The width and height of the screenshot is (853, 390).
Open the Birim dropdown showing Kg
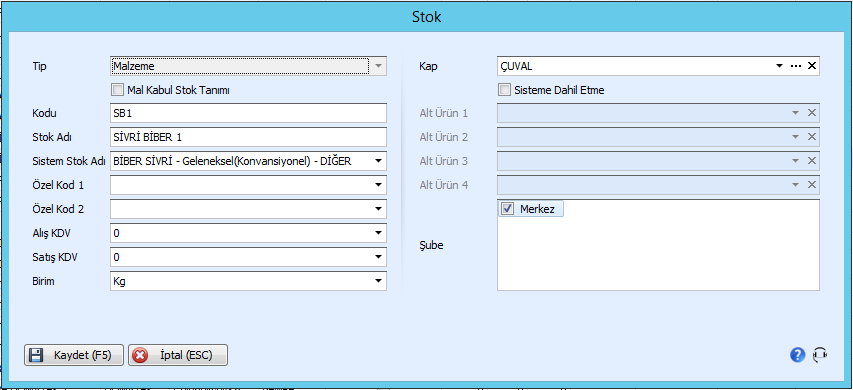(379, 281)
